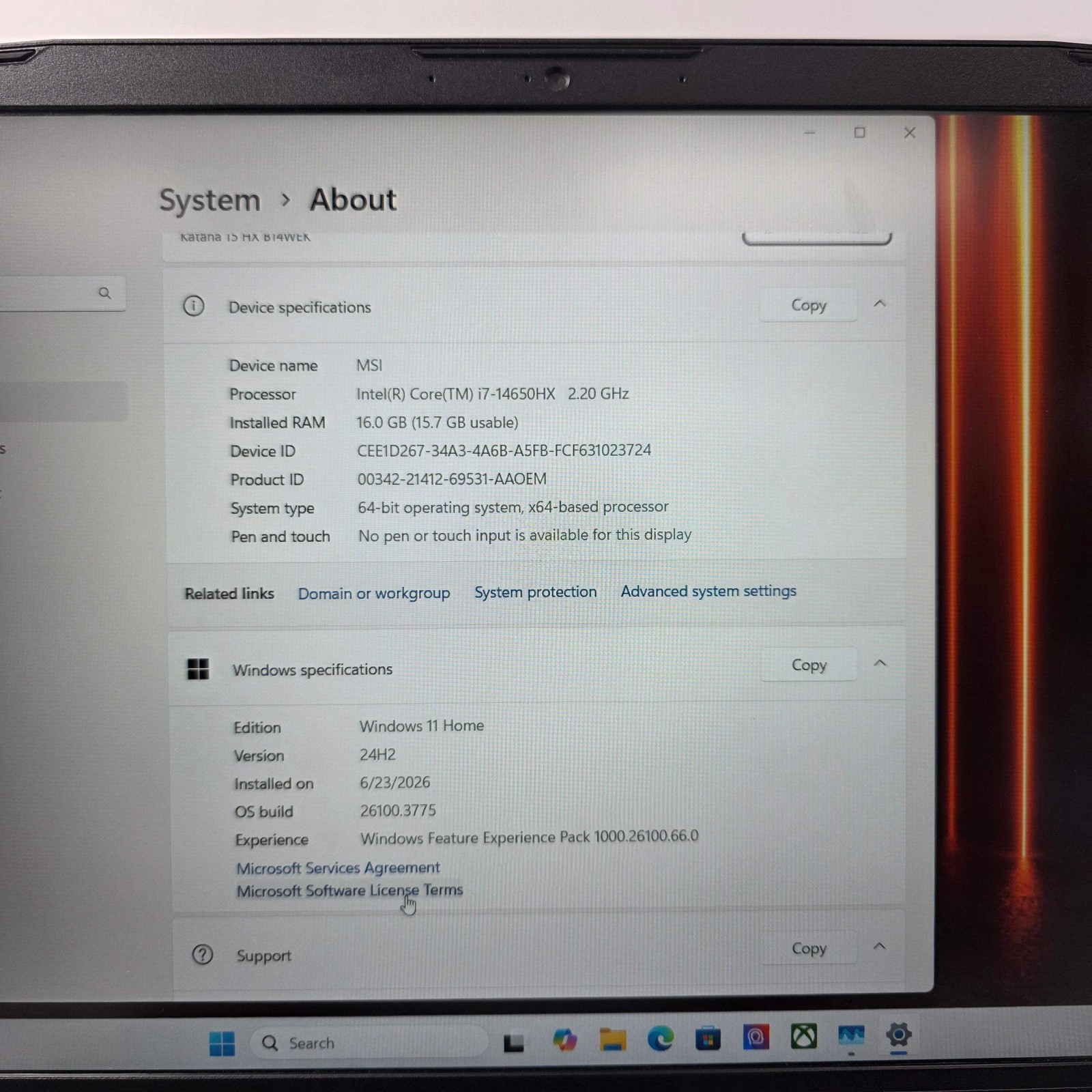Collapse the Support section chevron
This screenshot has height=1092, width=1092.
point(880,947)
